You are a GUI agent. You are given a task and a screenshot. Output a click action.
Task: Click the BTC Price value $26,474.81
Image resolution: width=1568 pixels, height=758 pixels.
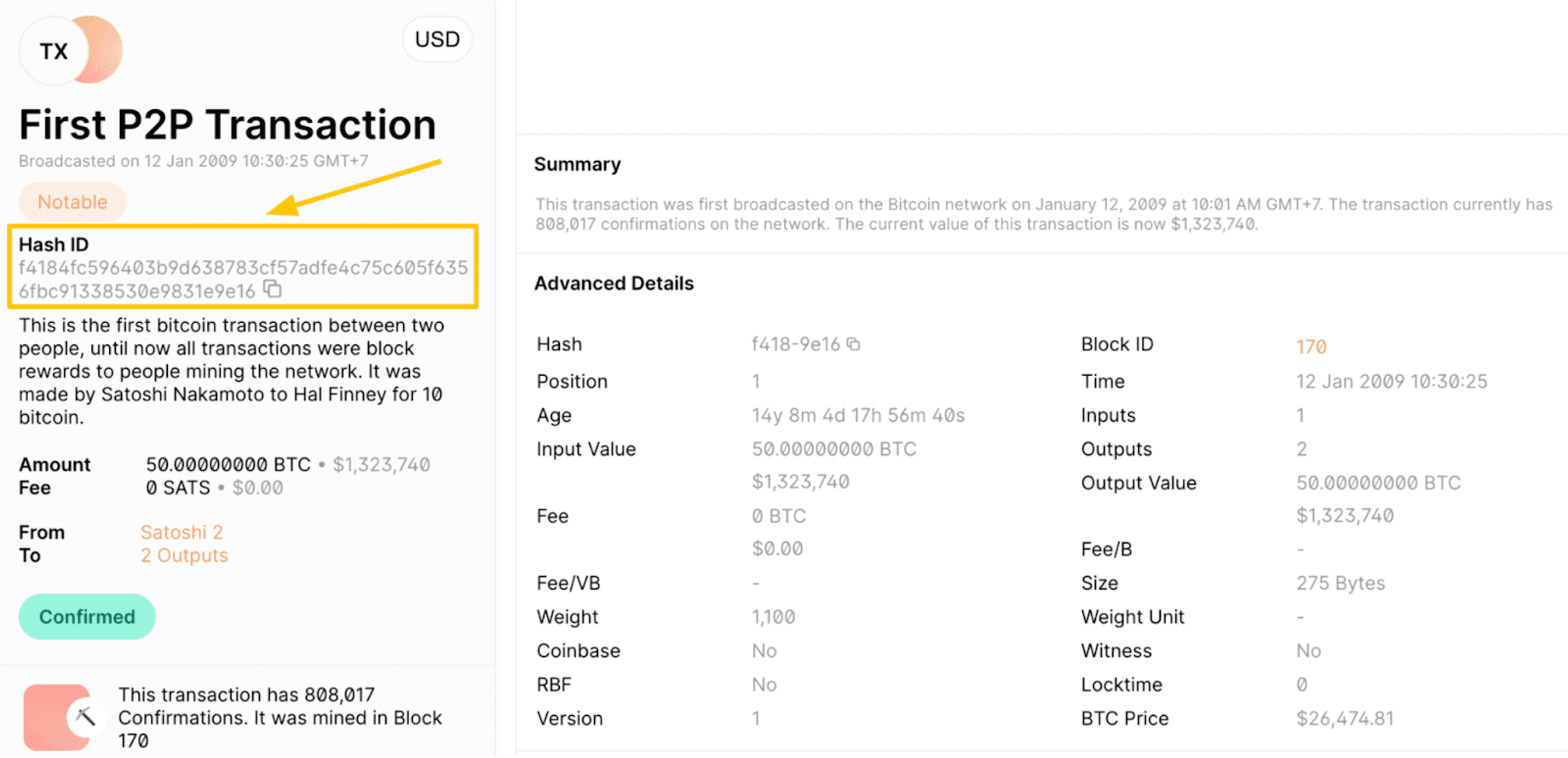[1344, 718]
